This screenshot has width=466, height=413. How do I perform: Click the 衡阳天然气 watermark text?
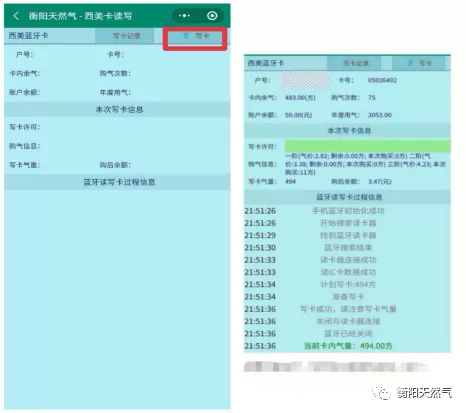(x=424, y=393)
